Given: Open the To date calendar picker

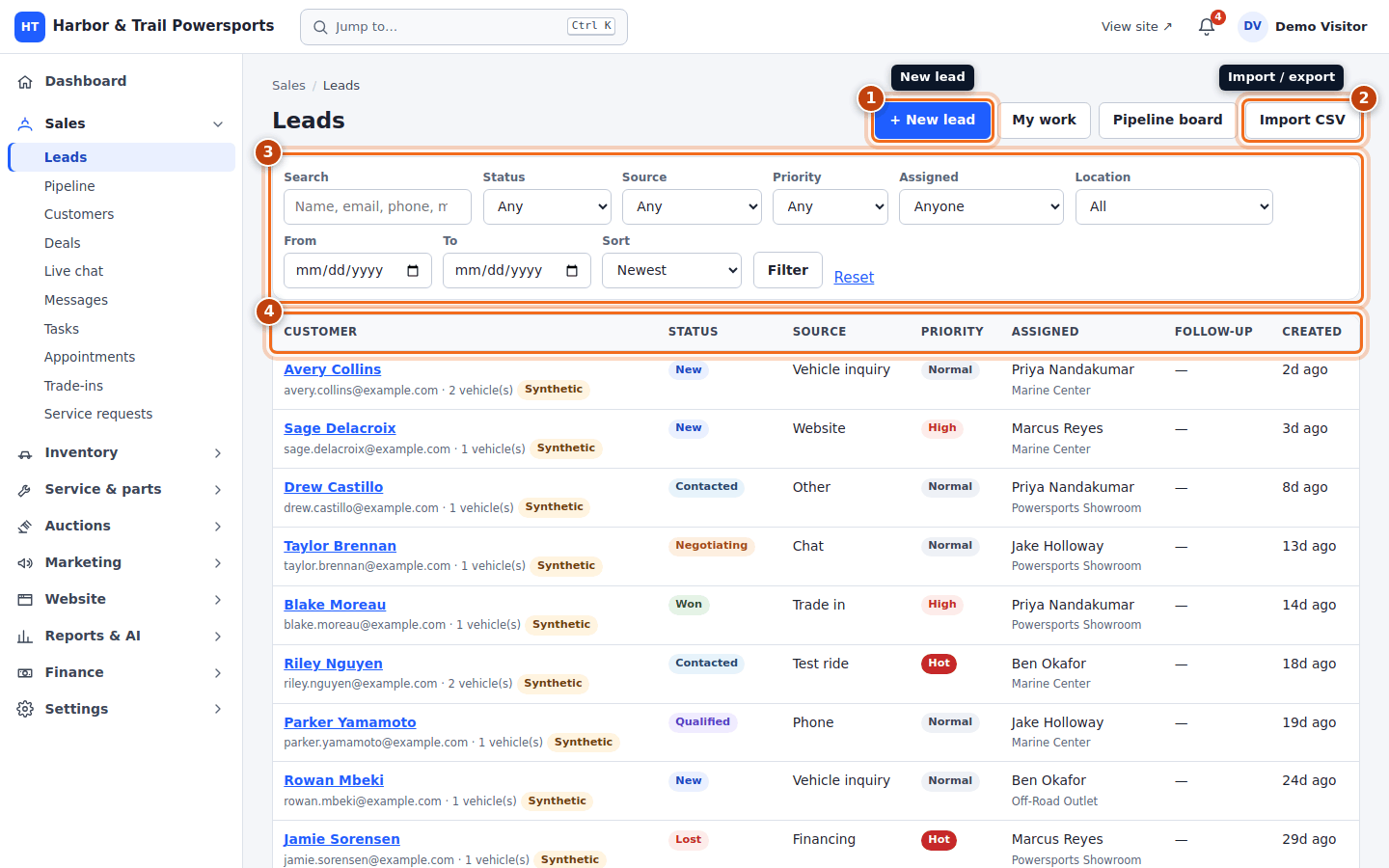Looking at the screenshot, I should (572, 270).
